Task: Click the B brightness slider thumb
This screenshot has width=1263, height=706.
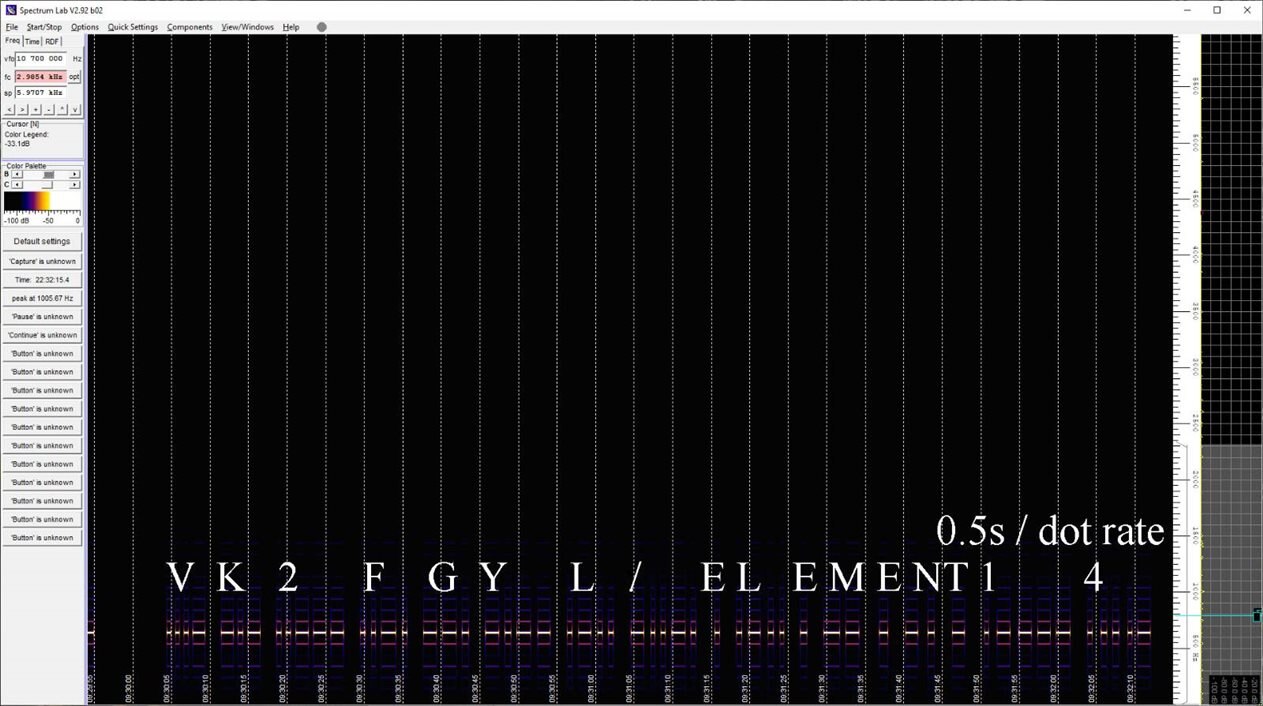Action: (48, 174)
